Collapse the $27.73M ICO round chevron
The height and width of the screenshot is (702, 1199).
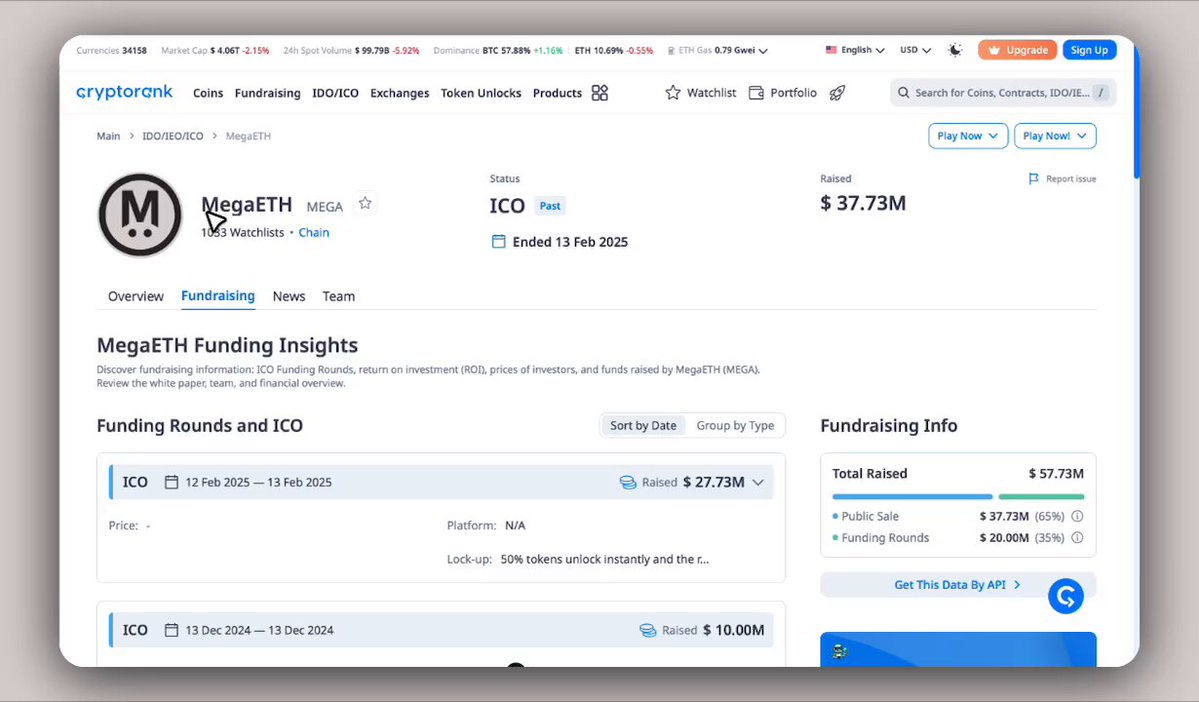758,483
